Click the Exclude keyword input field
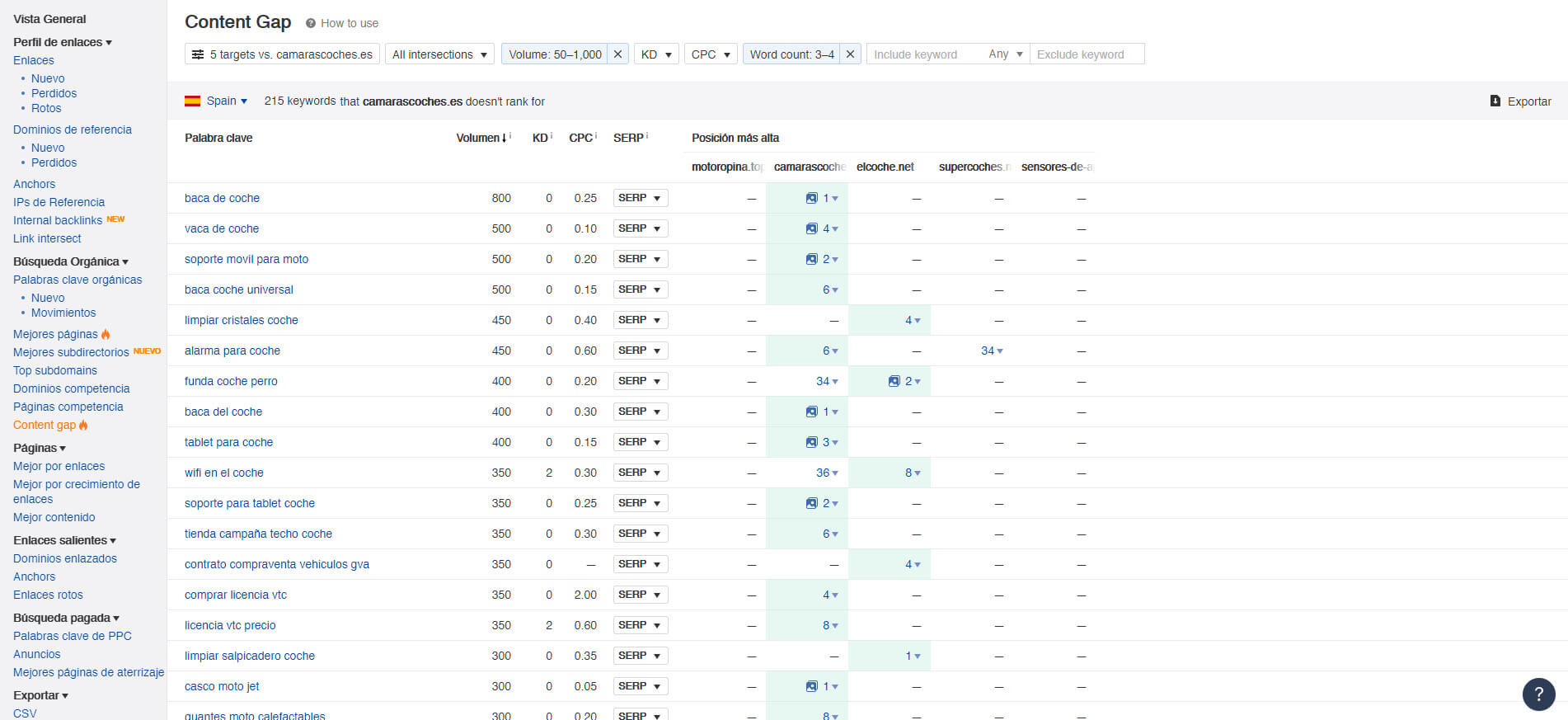The width and height of the screenshot is (1568, 720). tap(1087, 54)
